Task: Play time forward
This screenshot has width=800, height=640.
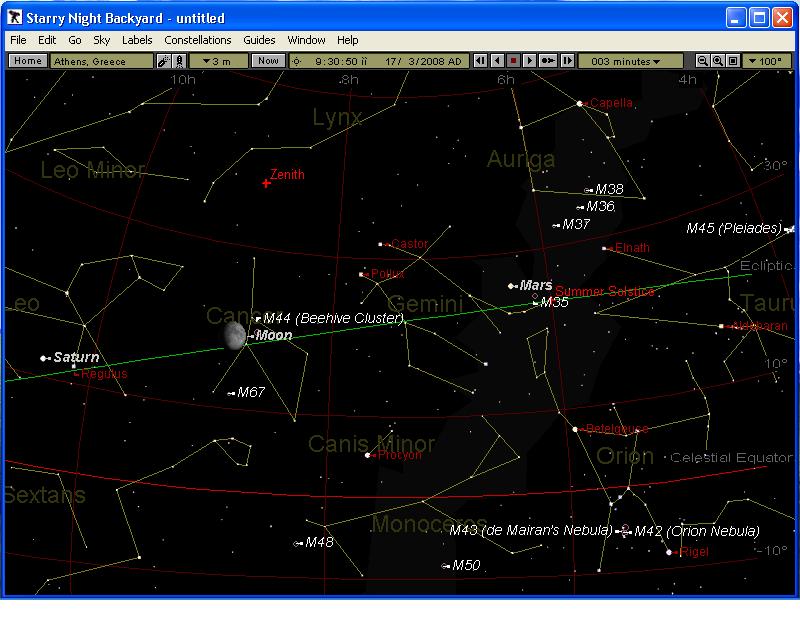Action: (x=530, y=61)
